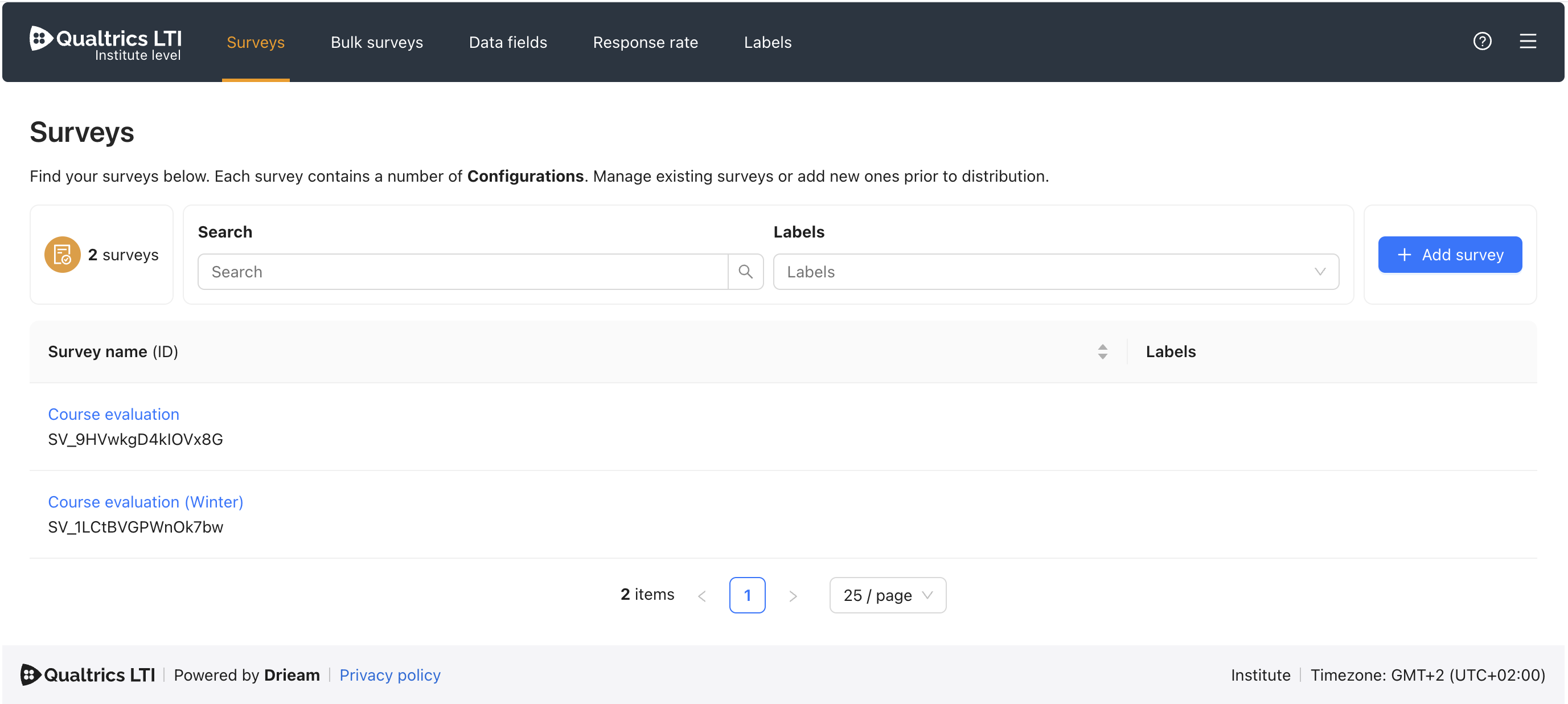Click 'Powered by Drieam' footer text
The height and width of the screenshot is (704, 1568).
(247, 675)
